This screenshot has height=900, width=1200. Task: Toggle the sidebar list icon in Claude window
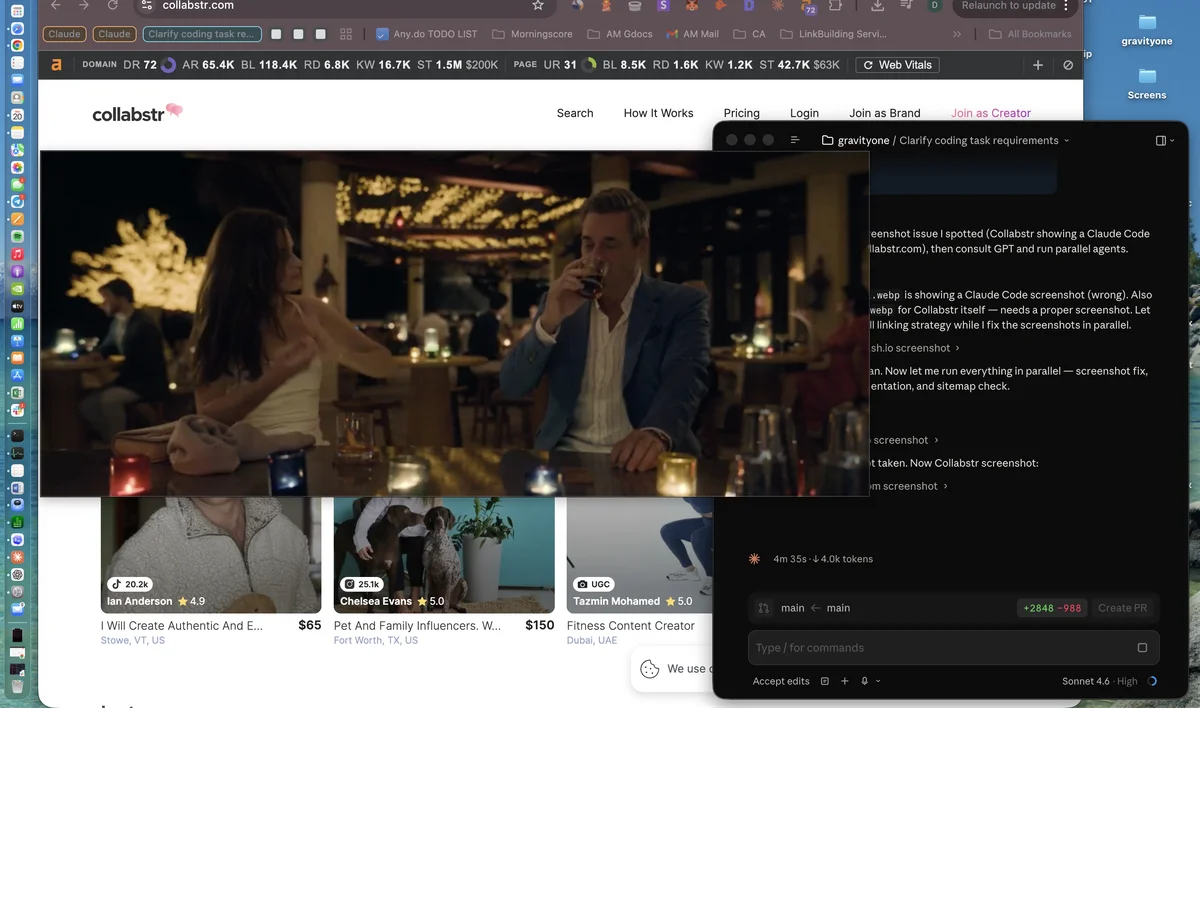click(795, 141)
